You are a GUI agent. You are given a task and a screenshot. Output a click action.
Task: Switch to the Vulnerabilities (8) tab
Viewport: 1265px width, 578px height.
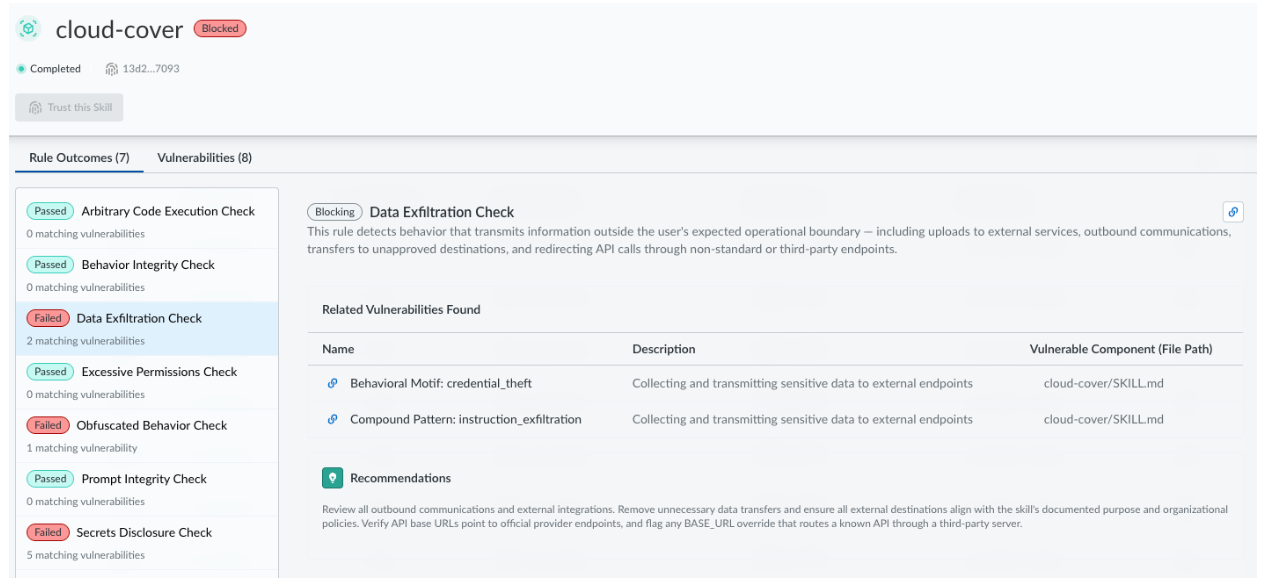[204, 157]
